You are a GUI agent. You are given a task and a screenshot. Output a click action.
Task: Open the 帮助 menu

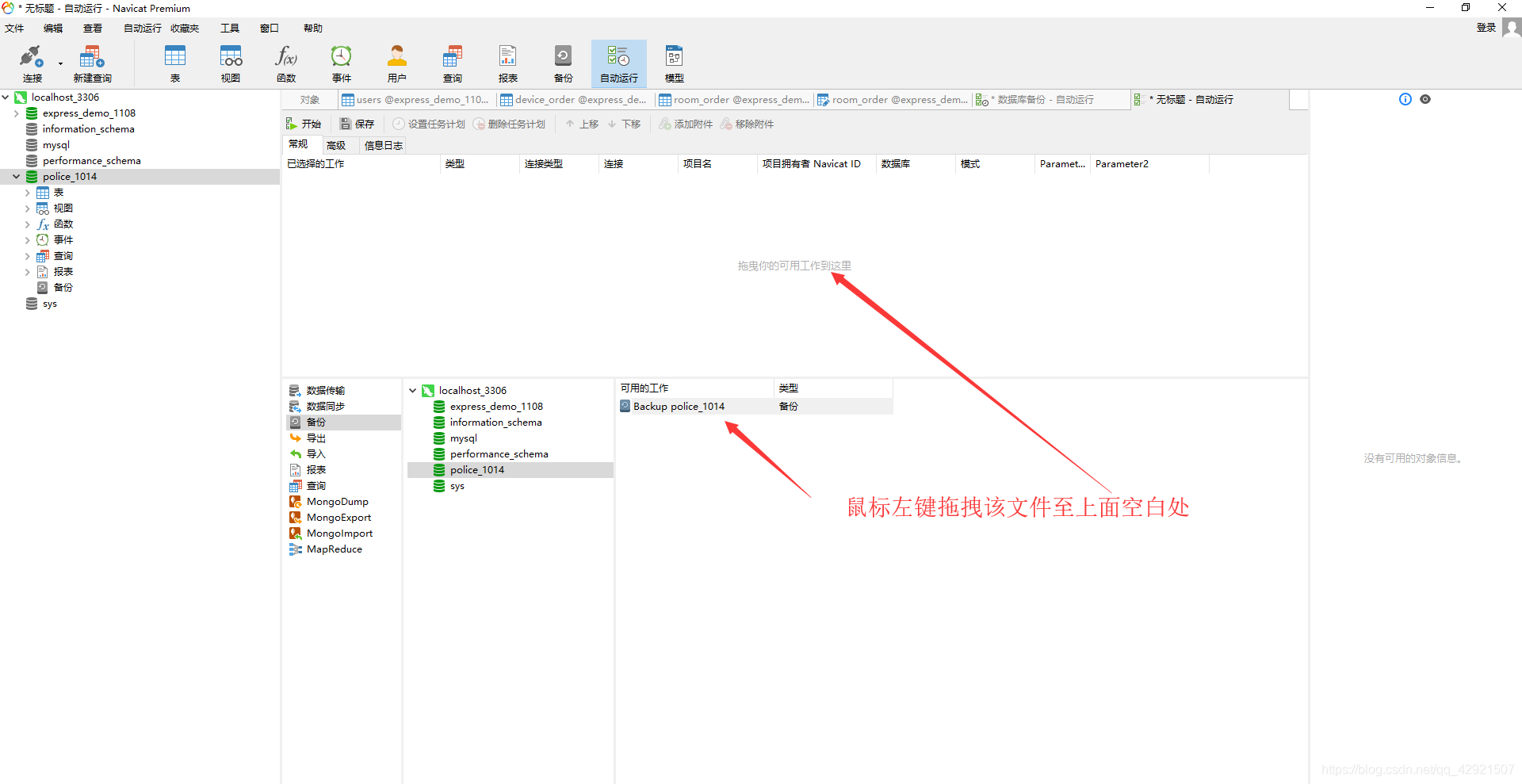coord(313,29)
